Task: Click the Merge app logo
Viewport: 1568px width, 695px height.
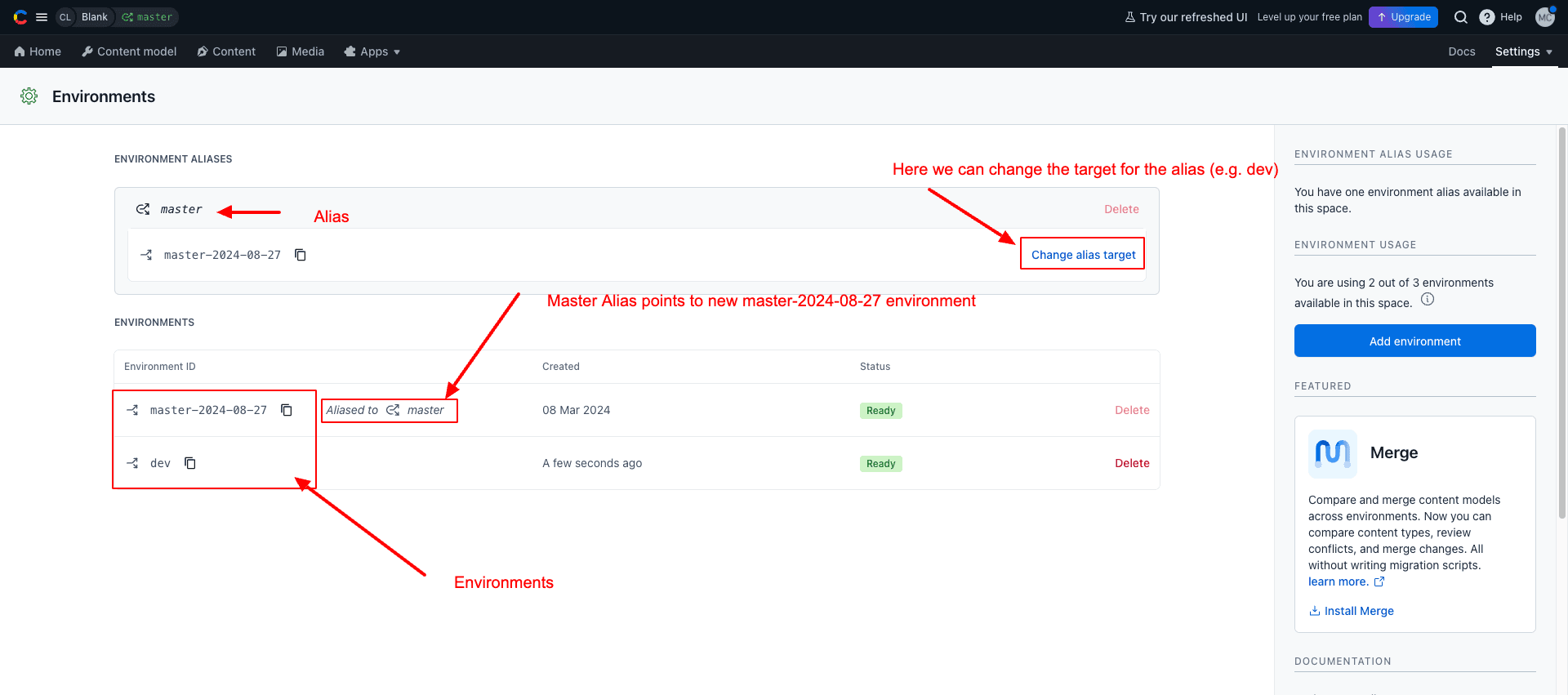Action: point(1332,453)
